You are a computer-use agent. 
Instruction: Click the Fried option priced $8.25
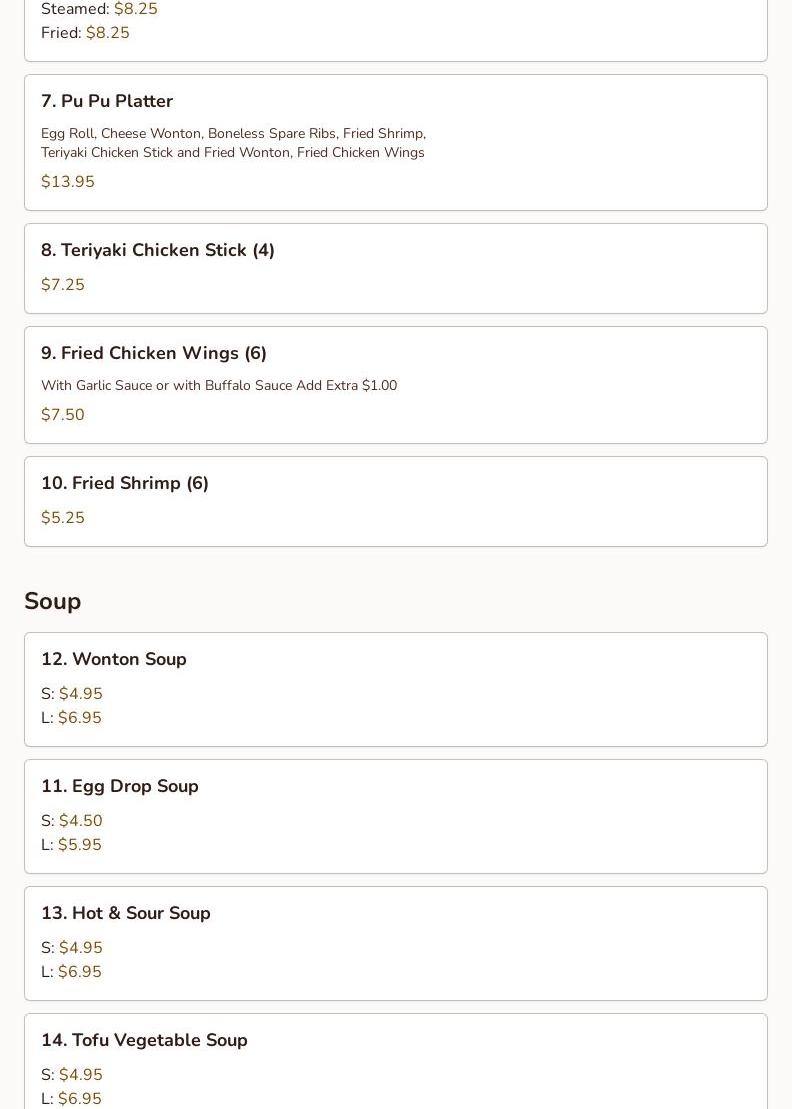pyautogui.click(x=86, y=33)
